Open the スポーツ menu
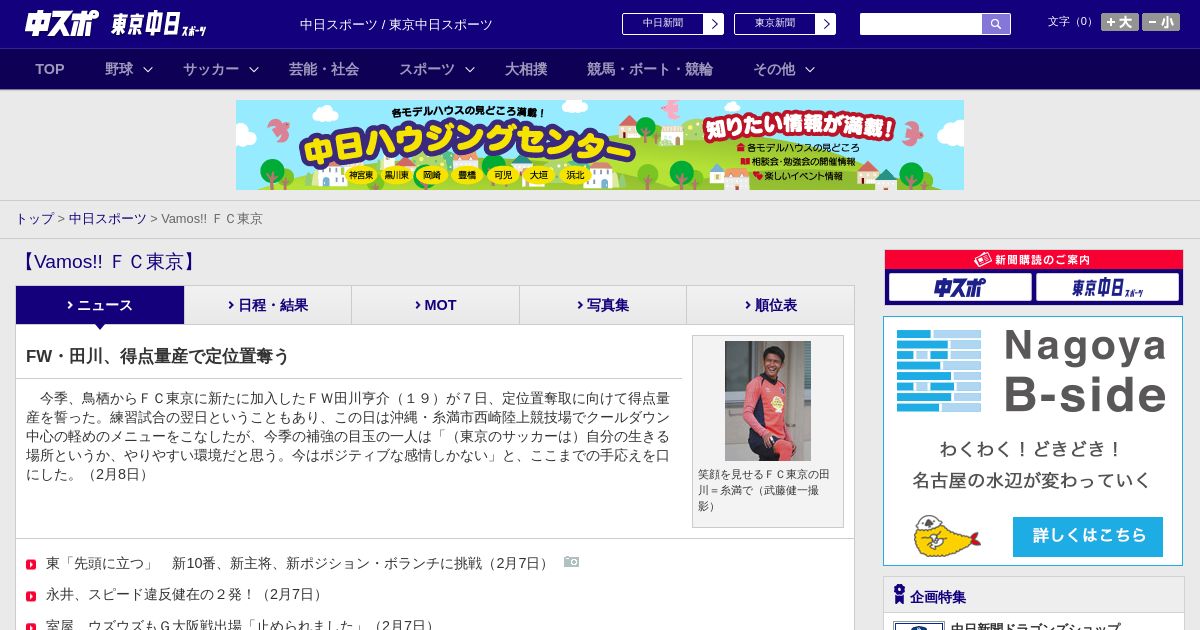Image resolution: width=1200 pixels, height=630 pixels. tap(427, 69)
